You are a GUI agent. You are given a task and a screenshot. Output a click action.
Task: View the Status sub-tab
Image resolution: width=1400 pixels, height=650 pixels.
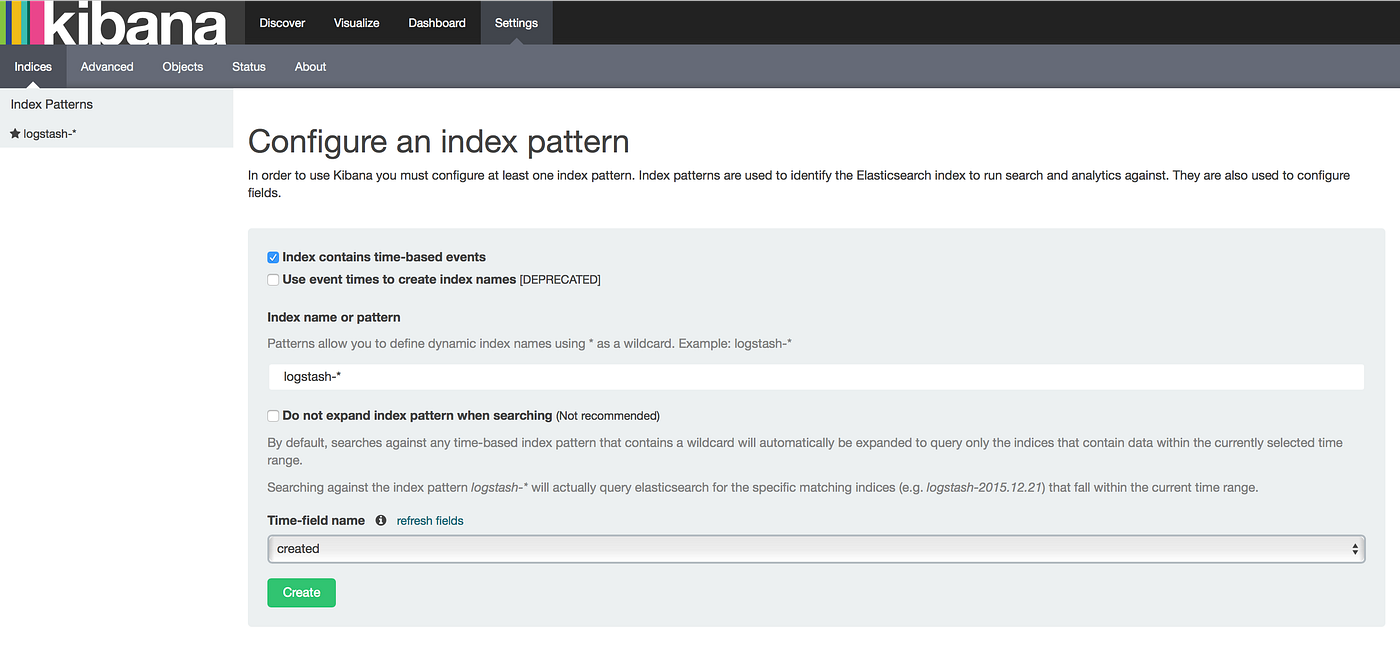[249, 67]
